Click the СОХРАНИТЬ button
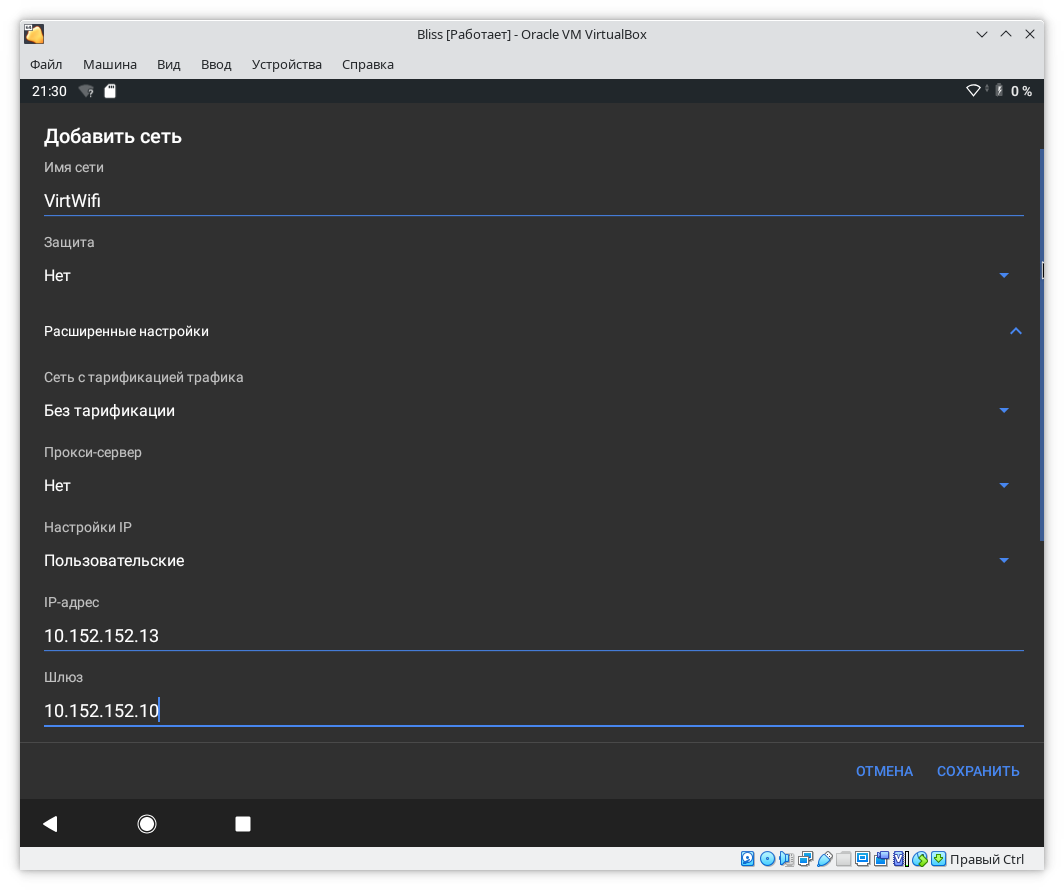Screen dimensions: 1064x890 tap(977, 771)
